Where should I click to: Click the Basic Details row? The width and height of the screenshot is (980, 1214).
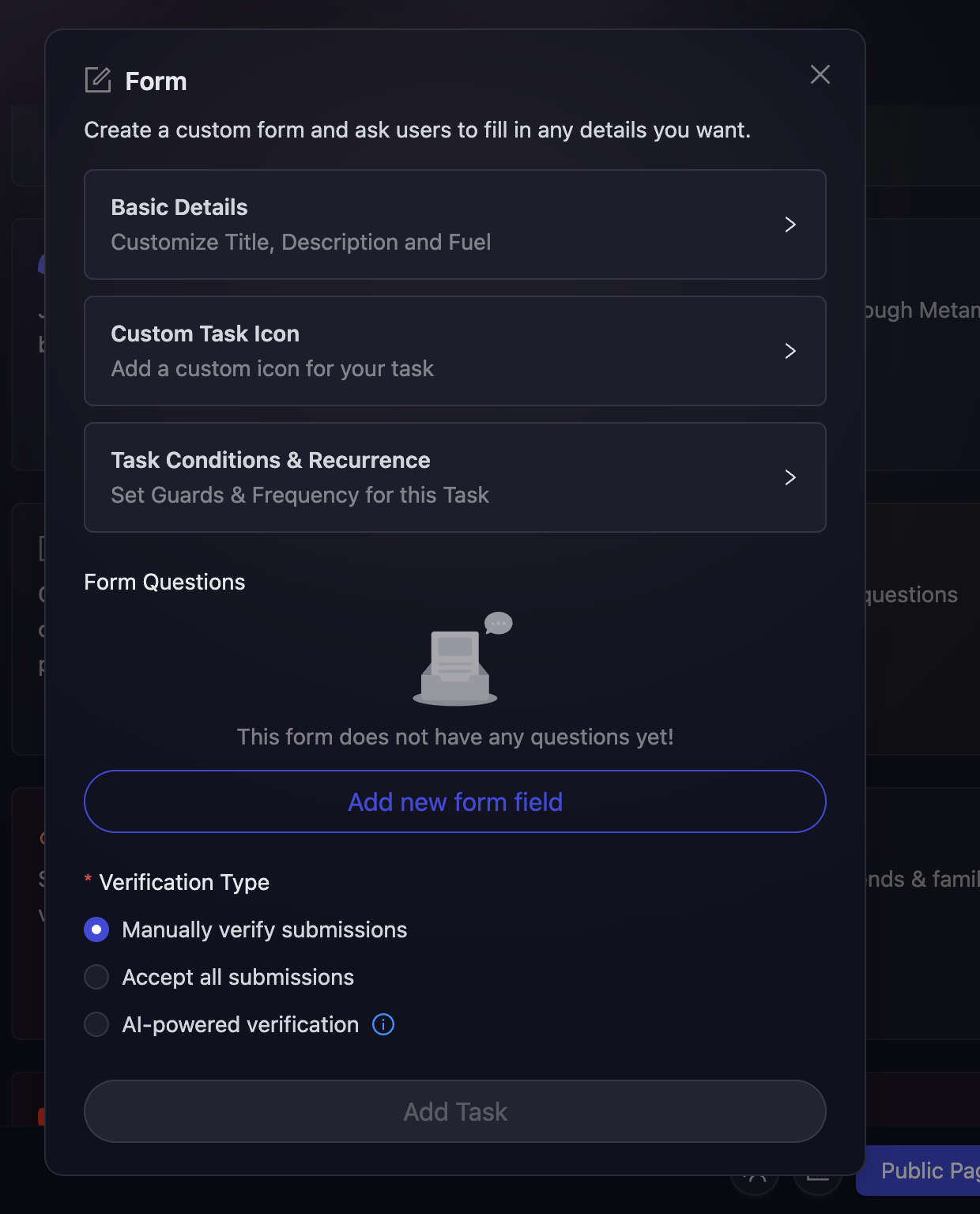coord(455,224)
